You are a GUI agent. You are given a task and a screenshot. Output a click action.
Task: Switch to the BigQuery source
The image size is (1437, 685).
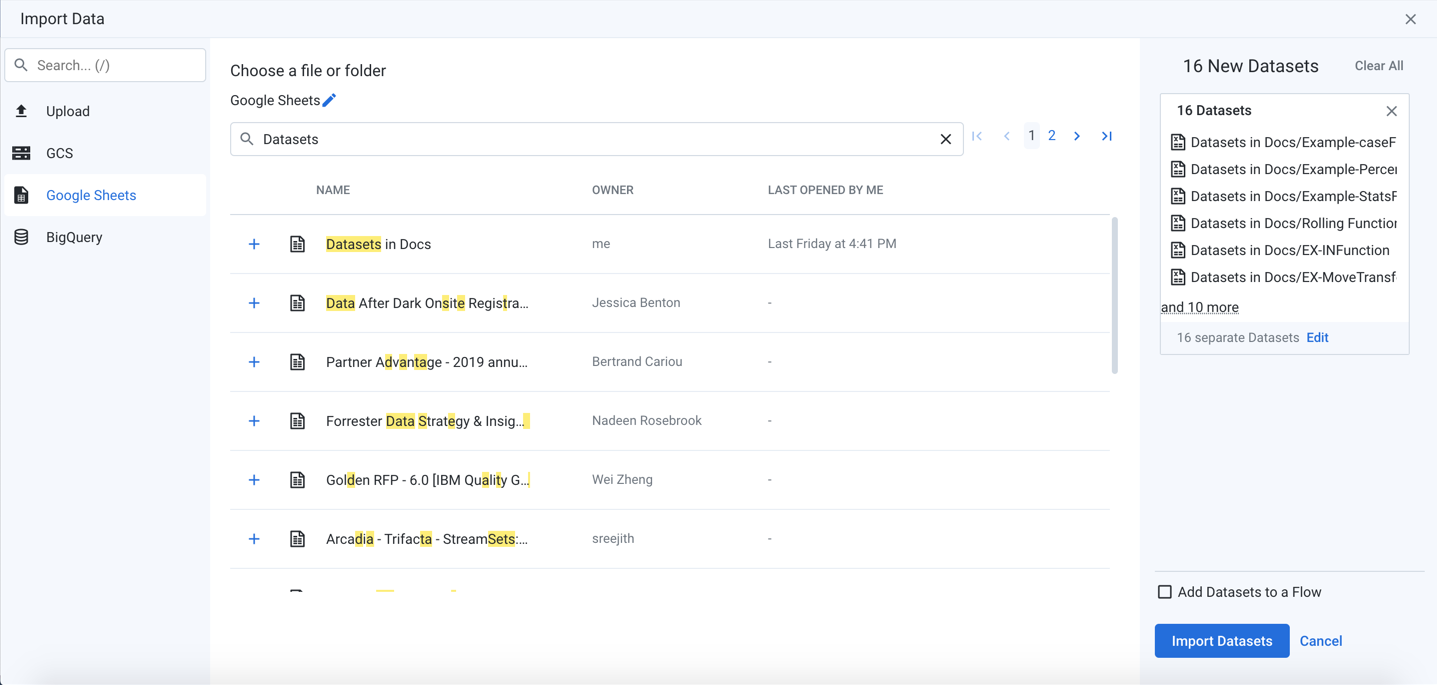click(74, 237)
